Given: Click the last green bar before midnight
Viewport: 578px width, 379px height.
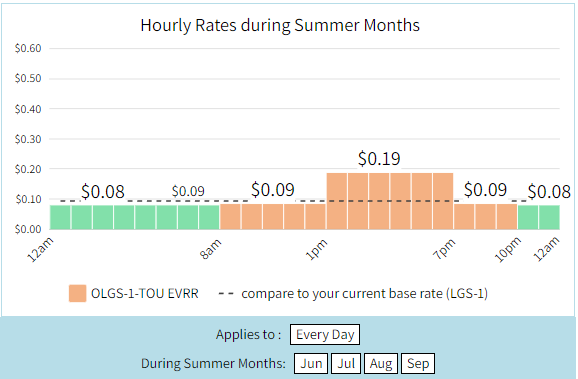Looking at the screenshot, I should click(x=549, y=217).
